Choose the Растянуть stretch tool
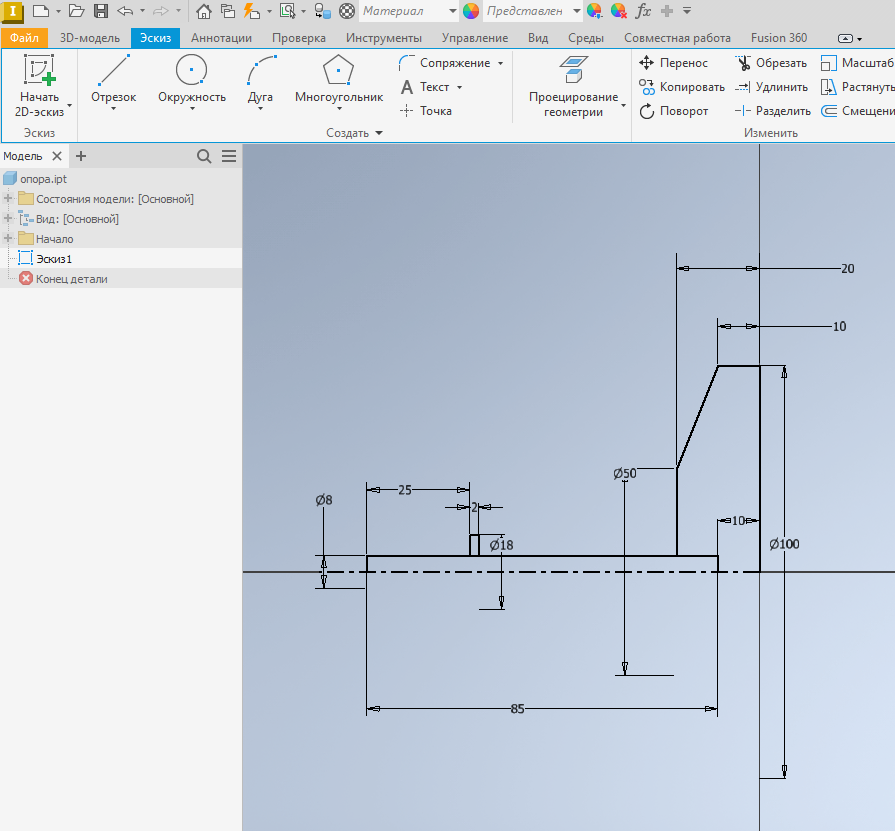Viewport: 895px width, 831px height. [857, 87]
